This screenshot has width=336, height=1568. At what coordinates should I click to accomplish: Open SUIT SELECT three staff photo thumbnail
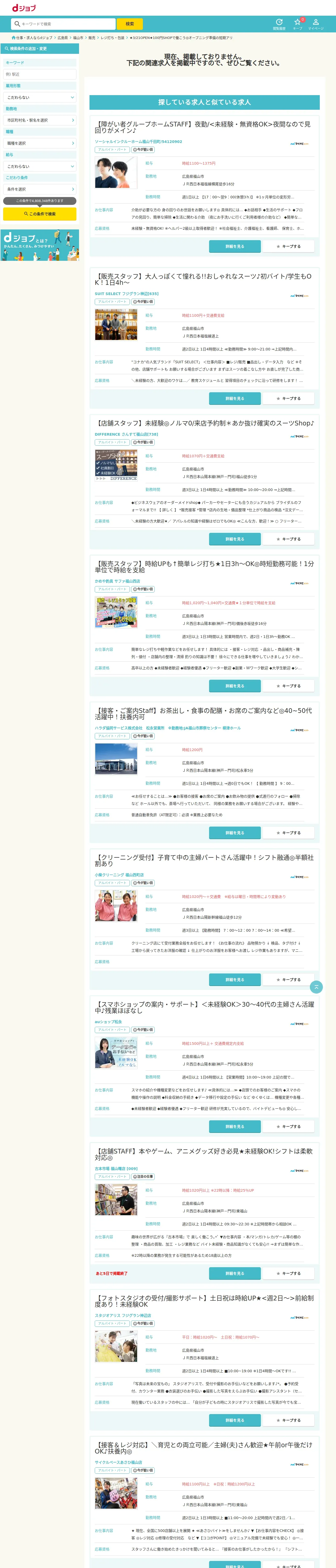pyautogui.click(x=116, y=324)
